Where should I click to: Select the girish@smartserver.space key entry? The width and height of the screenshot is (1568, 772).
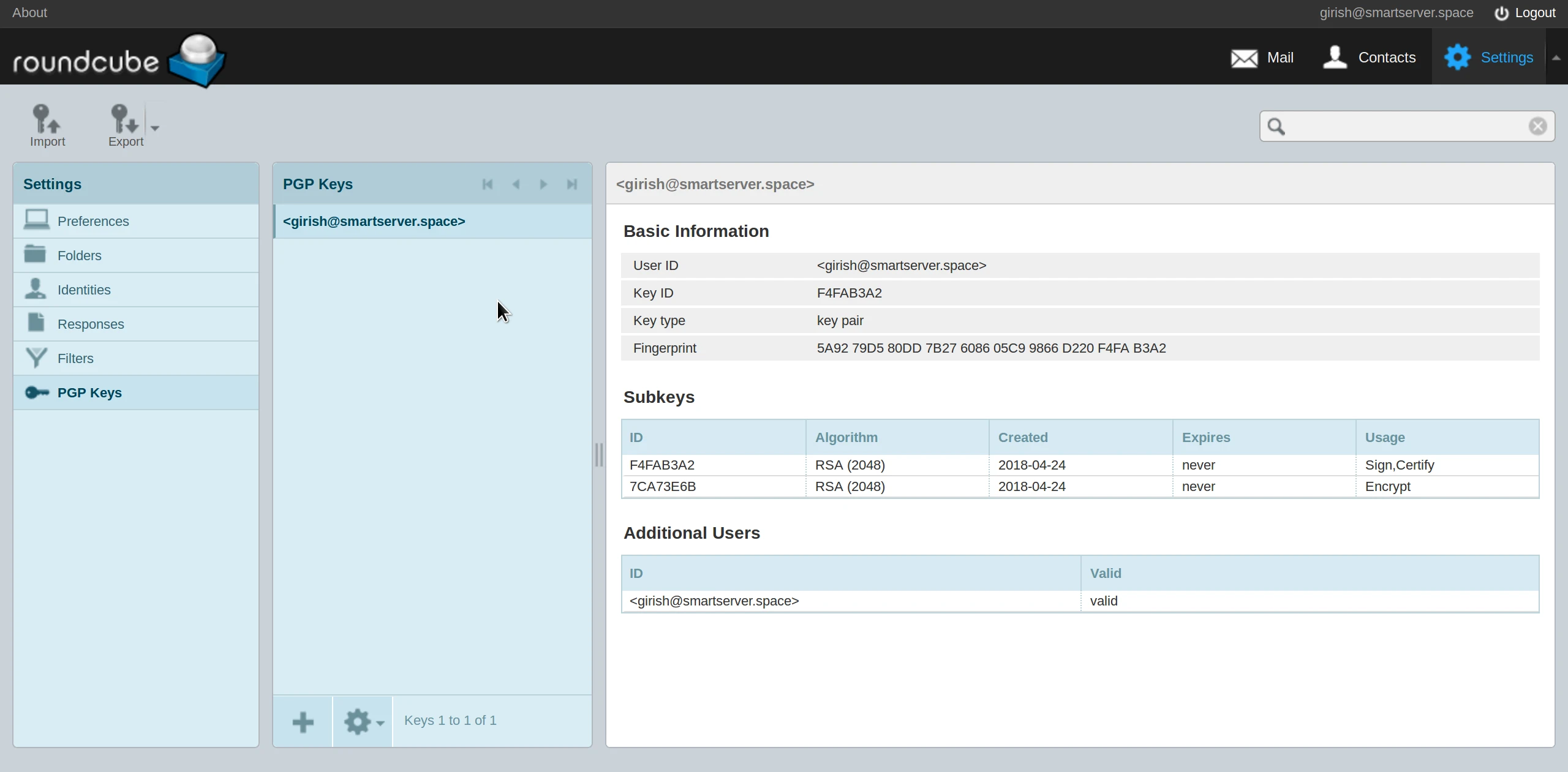(x=374, y=221)
